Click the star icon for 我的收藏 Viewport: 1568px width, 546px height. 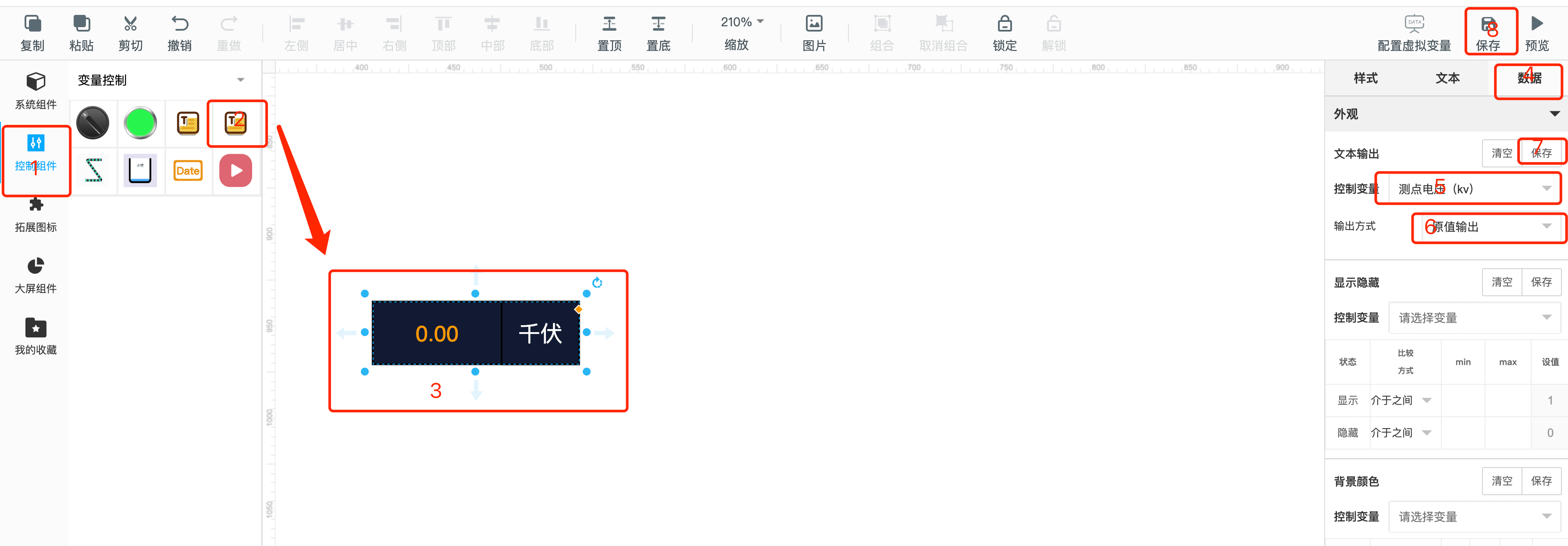coord(36,330)
